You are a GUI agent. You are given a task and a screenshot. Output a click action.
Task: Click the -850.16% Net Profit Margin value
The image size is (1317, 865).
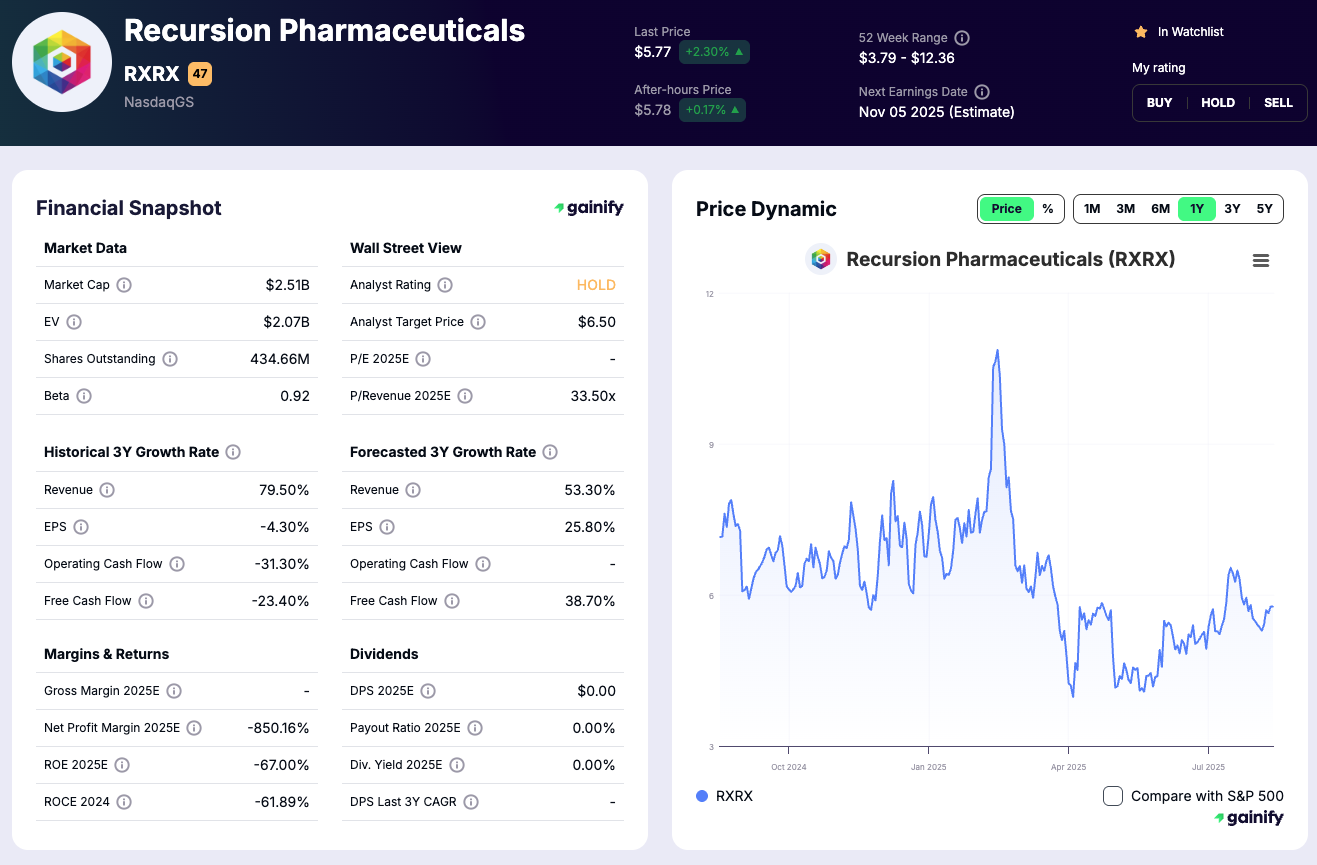pos(278,728)
